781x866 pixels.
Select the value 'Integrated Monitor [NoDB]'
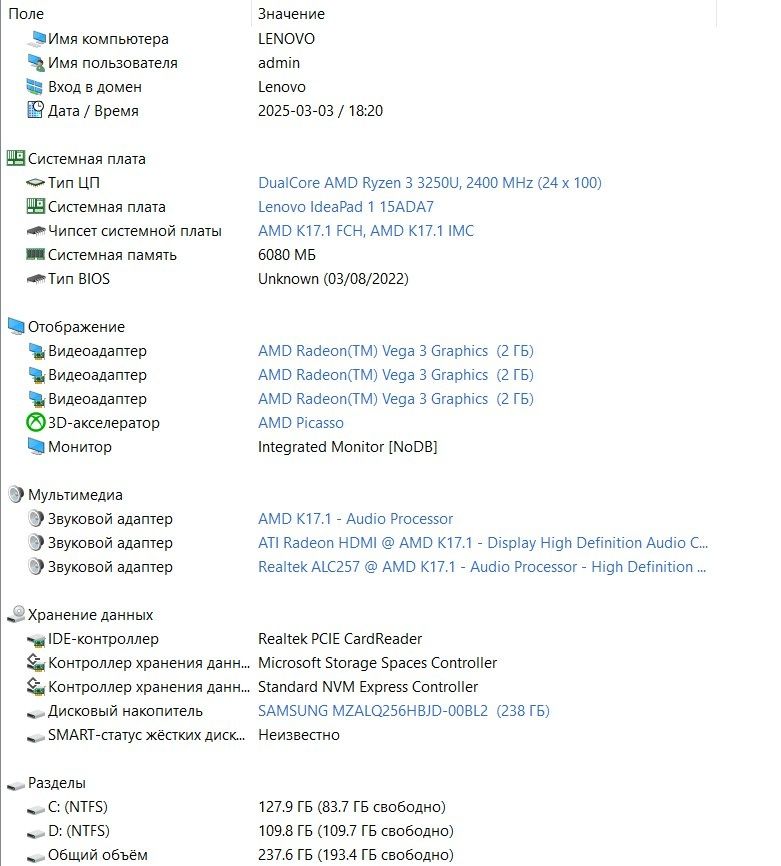347,447
